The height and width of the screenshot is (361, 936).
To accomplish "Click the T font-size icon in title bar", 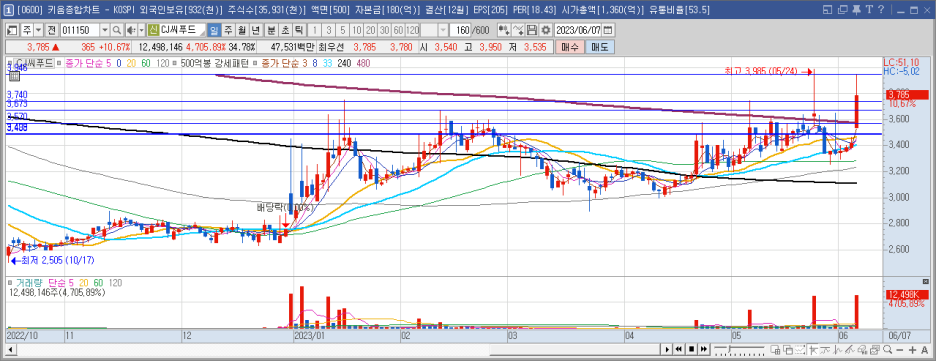I will click(x=869, y=10).
